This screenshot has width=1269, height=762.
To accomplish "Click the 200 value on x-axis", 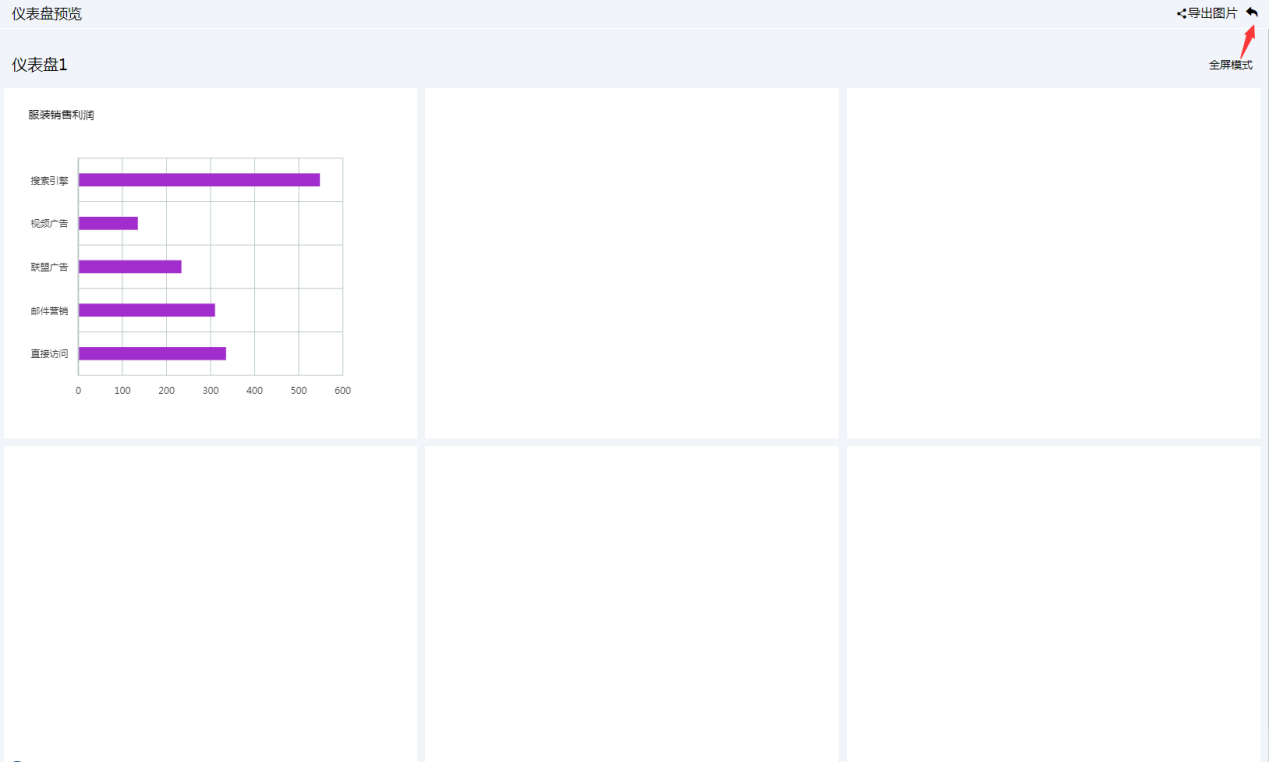I will 166,391.
